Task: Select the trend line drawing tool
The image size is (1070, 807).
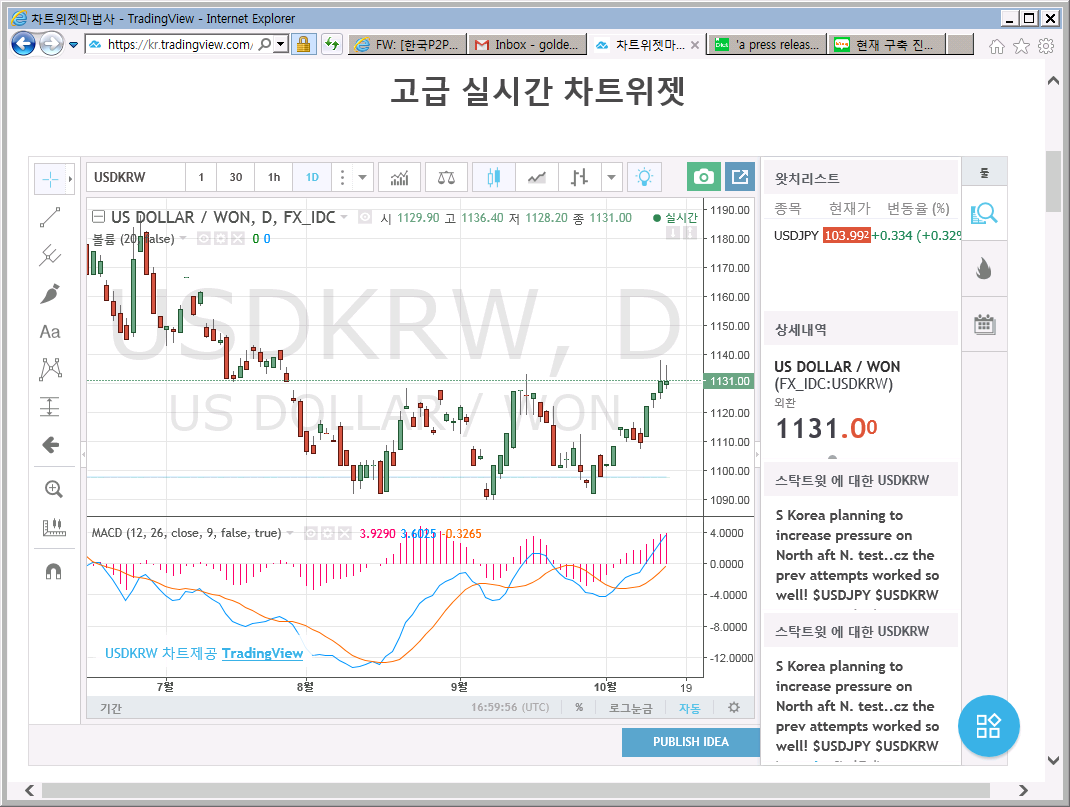Action: coord(50,218)
